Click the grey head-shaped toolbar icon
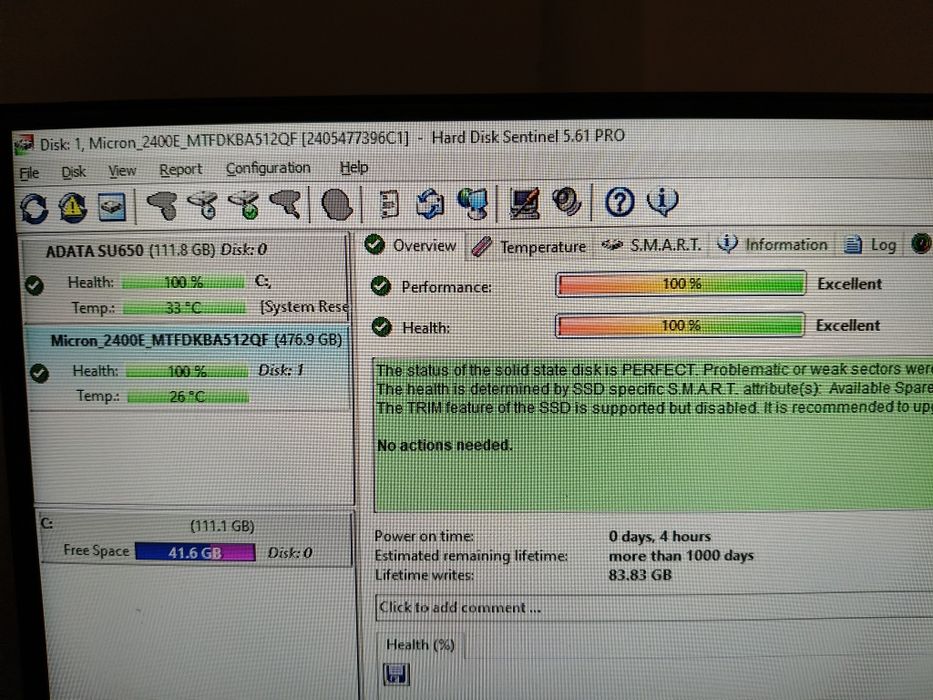The image size is (933, 700). point(337,204)
